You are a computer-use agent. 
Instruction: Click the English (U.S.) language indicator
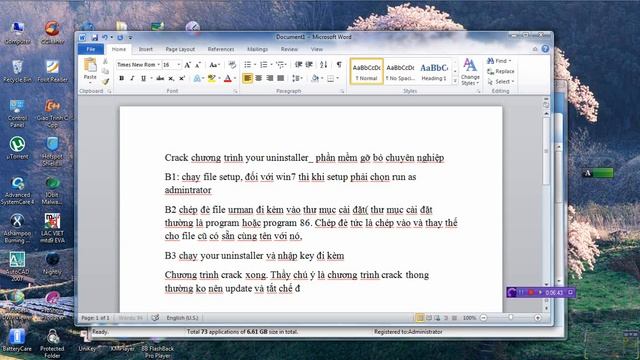182,318
